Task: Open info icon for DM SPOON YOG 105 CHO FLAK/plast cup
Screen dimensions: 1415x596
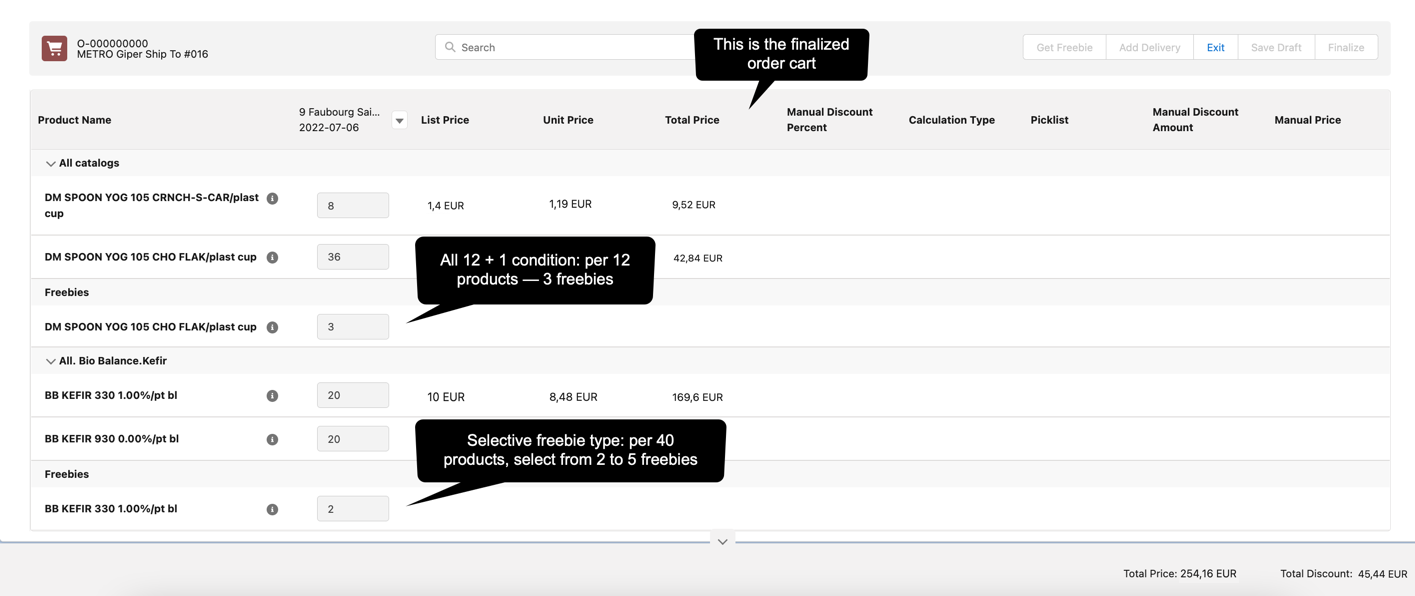Action: coord(272,256)
